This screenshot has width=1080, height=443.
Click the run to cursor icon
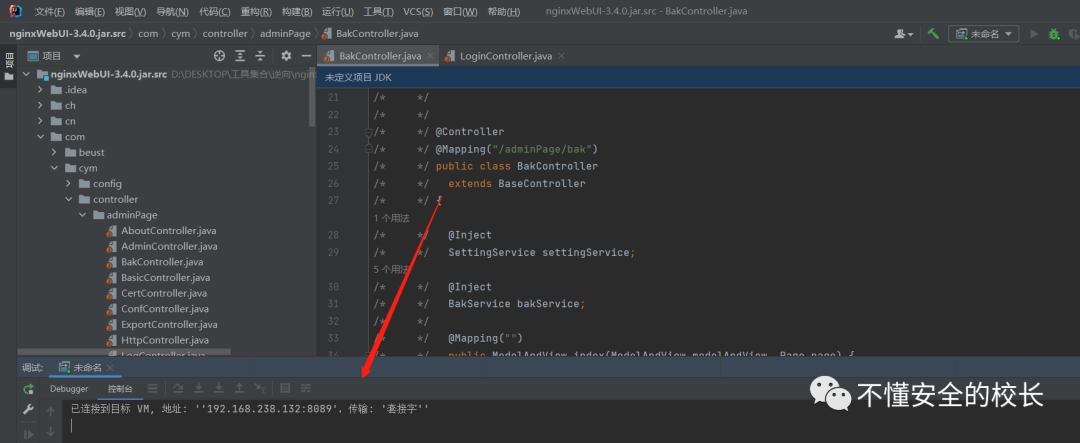[x=260, y=389]
